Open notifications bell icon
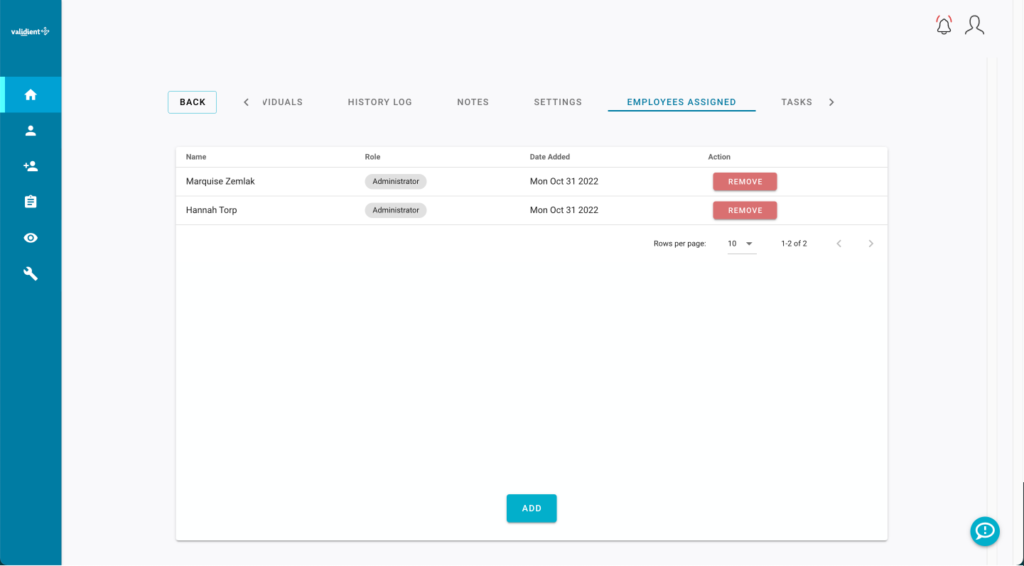Viewport: 1024px width, 566px height. [x=944, y=25]
